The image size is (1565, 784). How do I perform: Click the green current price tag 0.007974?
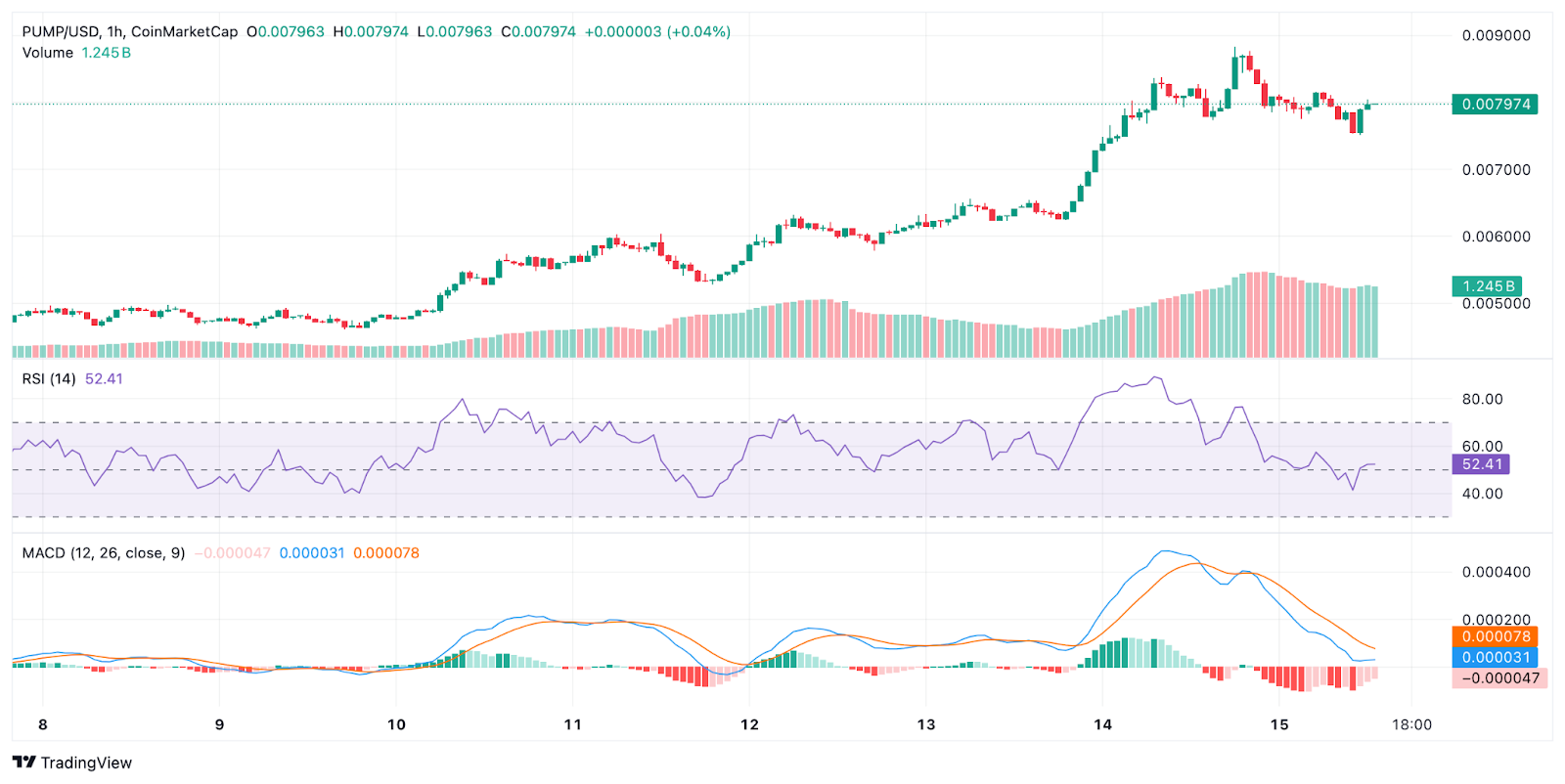click(1495, 105)
